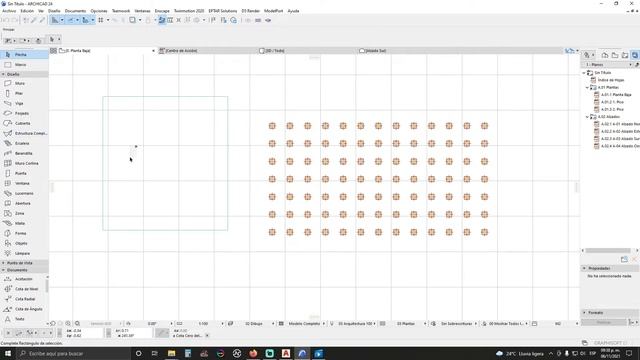This screenshot has height=360, width=640.
Task: Open the Documento menu
Action: point(76,11)
